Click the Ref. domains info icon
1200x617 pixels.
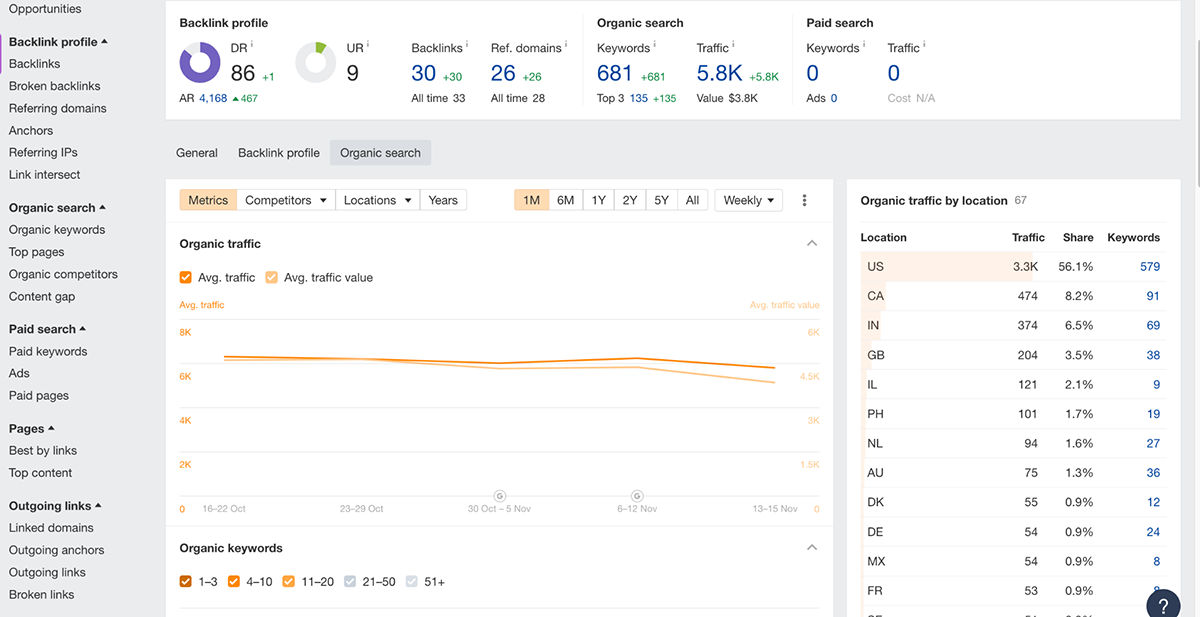click(566, 45)
